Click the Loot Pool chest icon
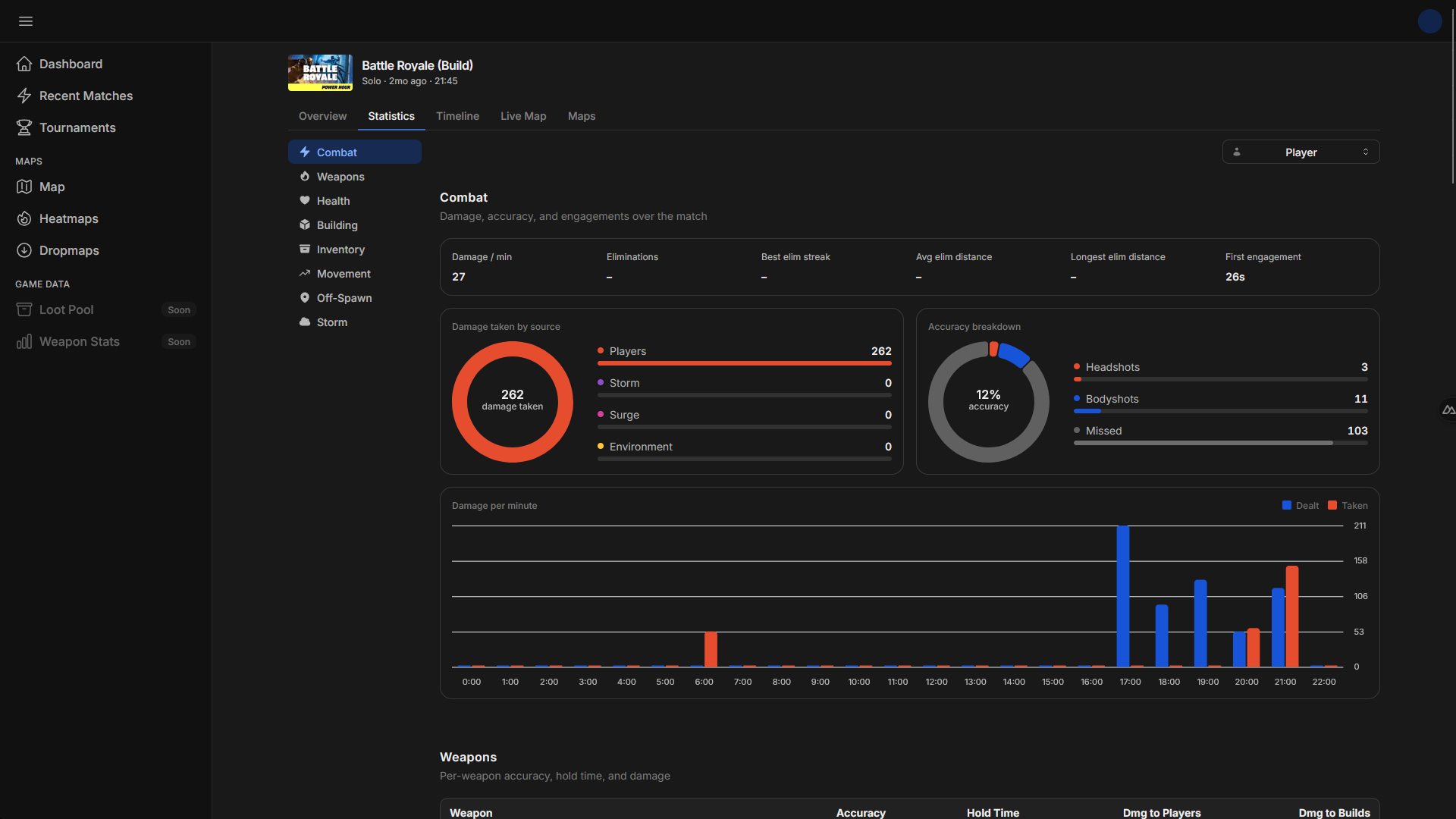The height and width of the screenshot is (819, 1456). (x=24, y=309)
